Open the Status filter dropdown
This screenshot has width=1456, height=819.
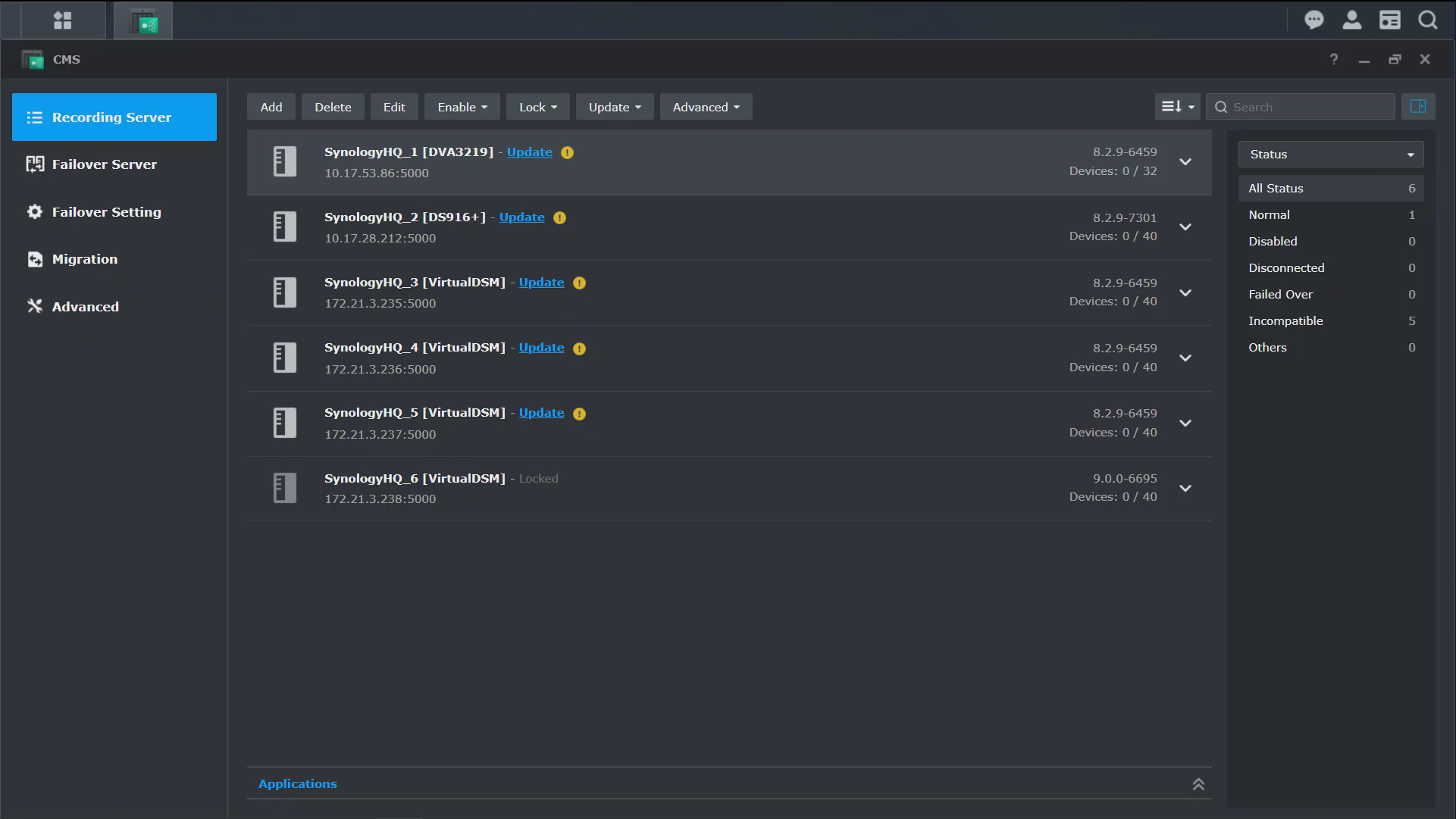click(x=1331, y=154)
